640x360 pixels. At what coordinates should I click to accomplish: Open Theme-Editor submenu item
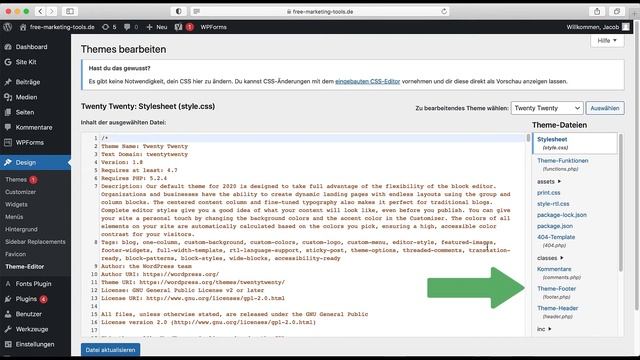[x=24, y=267]
